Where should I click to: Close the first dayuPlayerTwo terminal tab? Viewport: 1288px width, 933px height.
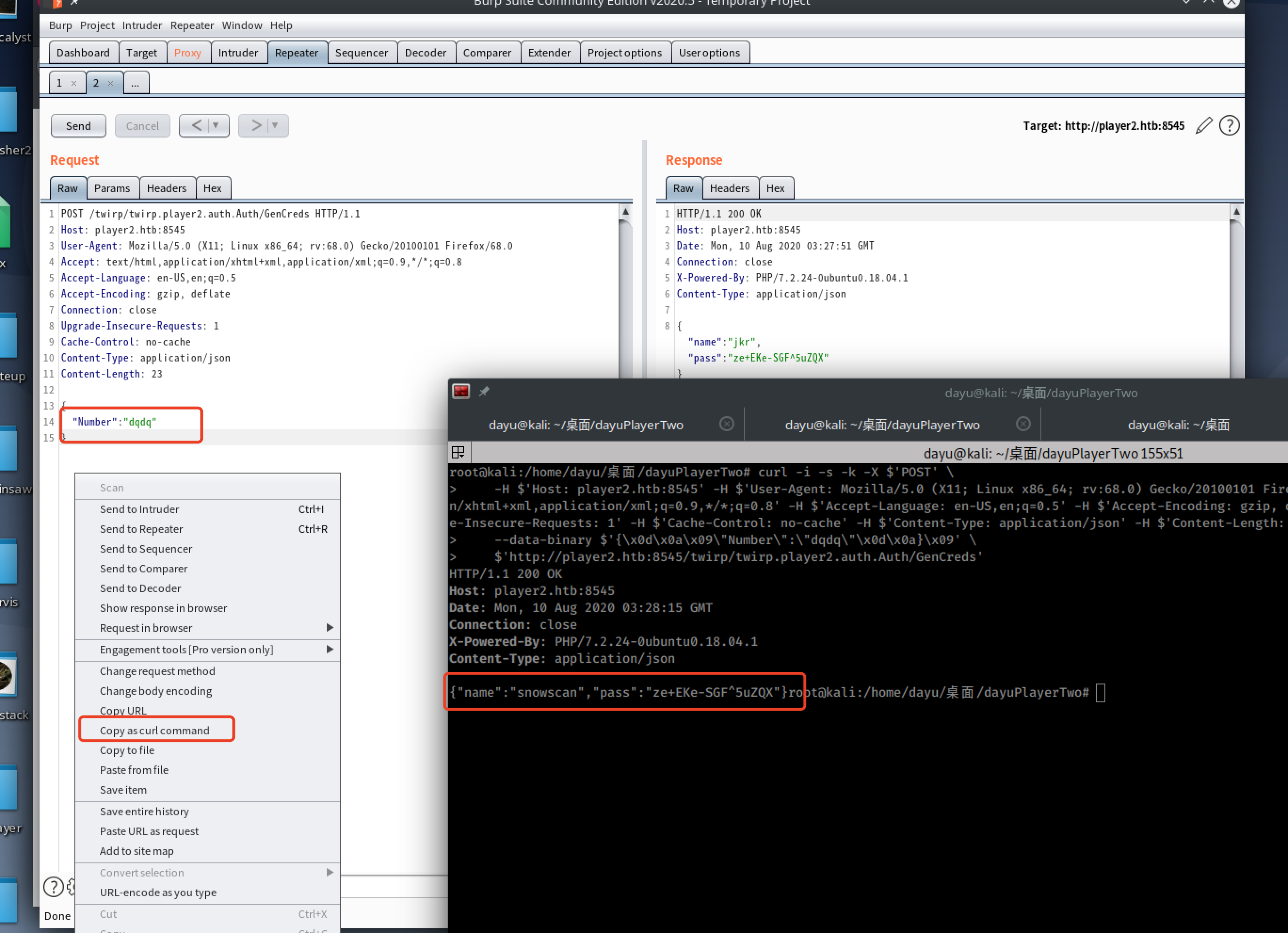tap(726, 424)
